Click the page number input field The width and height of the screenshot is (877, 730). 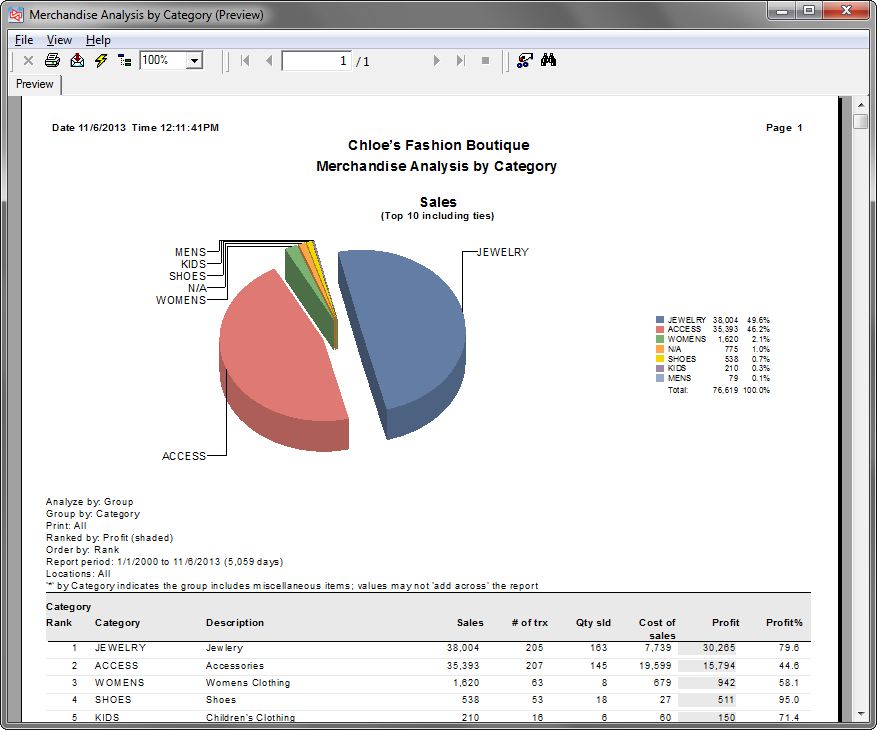click(316, 61)
